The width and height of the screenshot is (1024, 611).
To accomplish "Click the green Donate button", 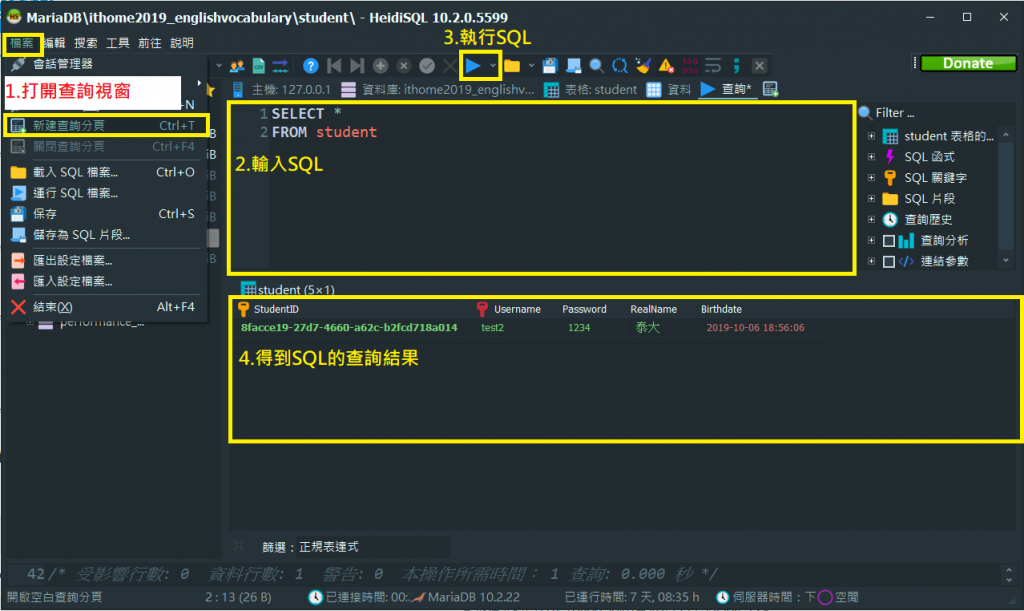I will [x=968, y=63].
